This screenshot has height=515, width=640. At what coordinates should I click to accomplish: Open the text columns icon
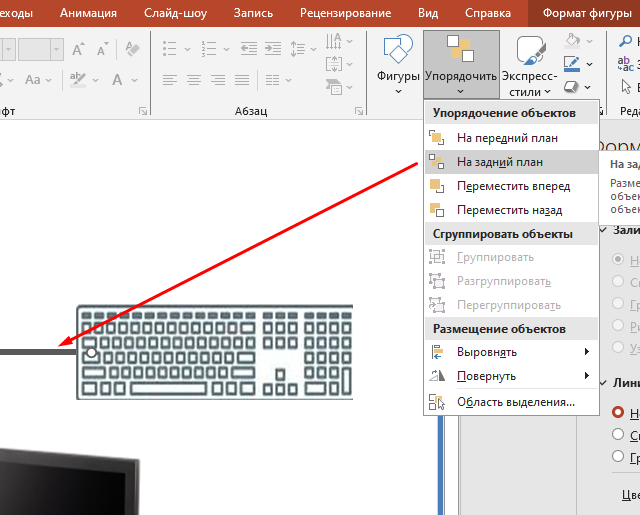click(x=273, y=80)
